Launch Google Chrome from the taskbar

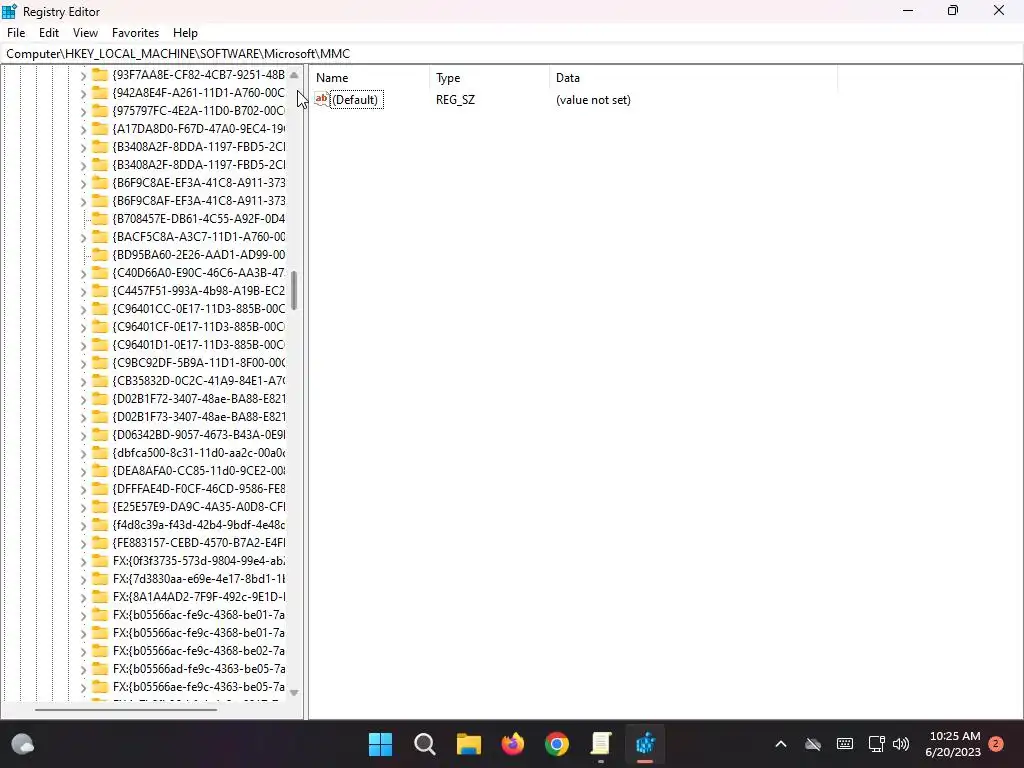coord(557,744)
